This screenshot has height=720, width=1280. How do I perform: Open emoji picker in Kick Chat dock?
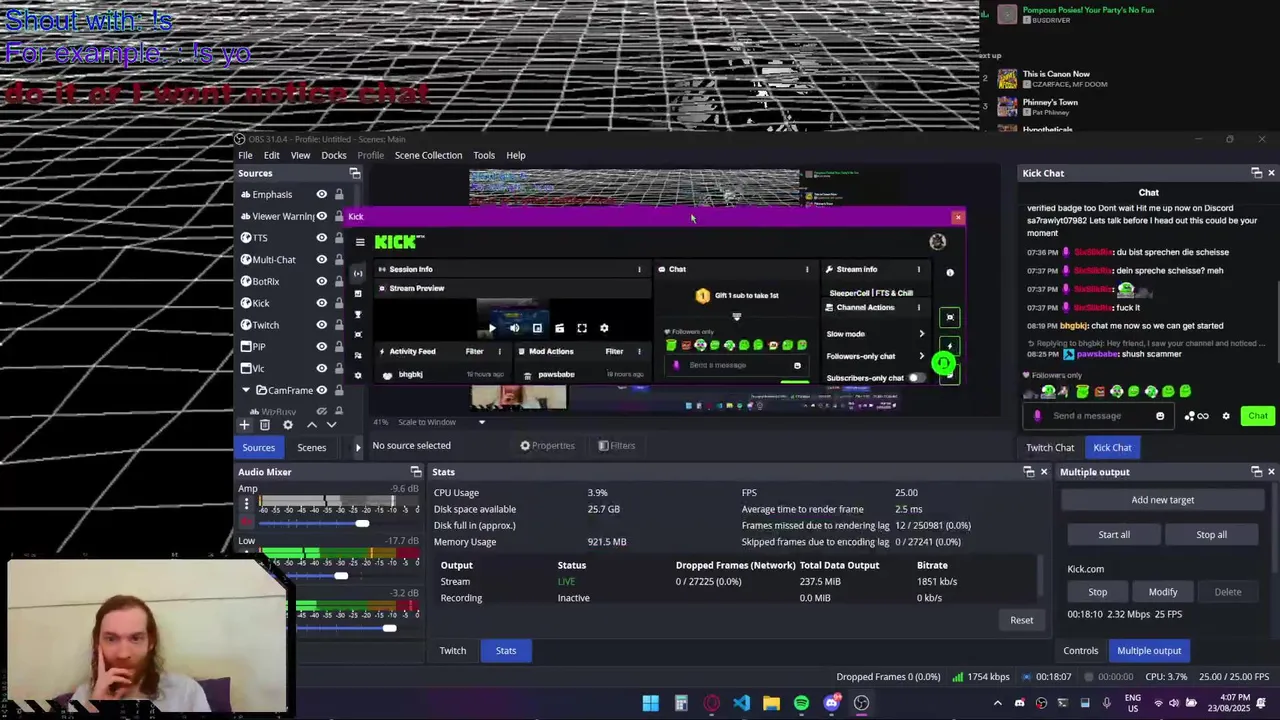(1160, 416)
